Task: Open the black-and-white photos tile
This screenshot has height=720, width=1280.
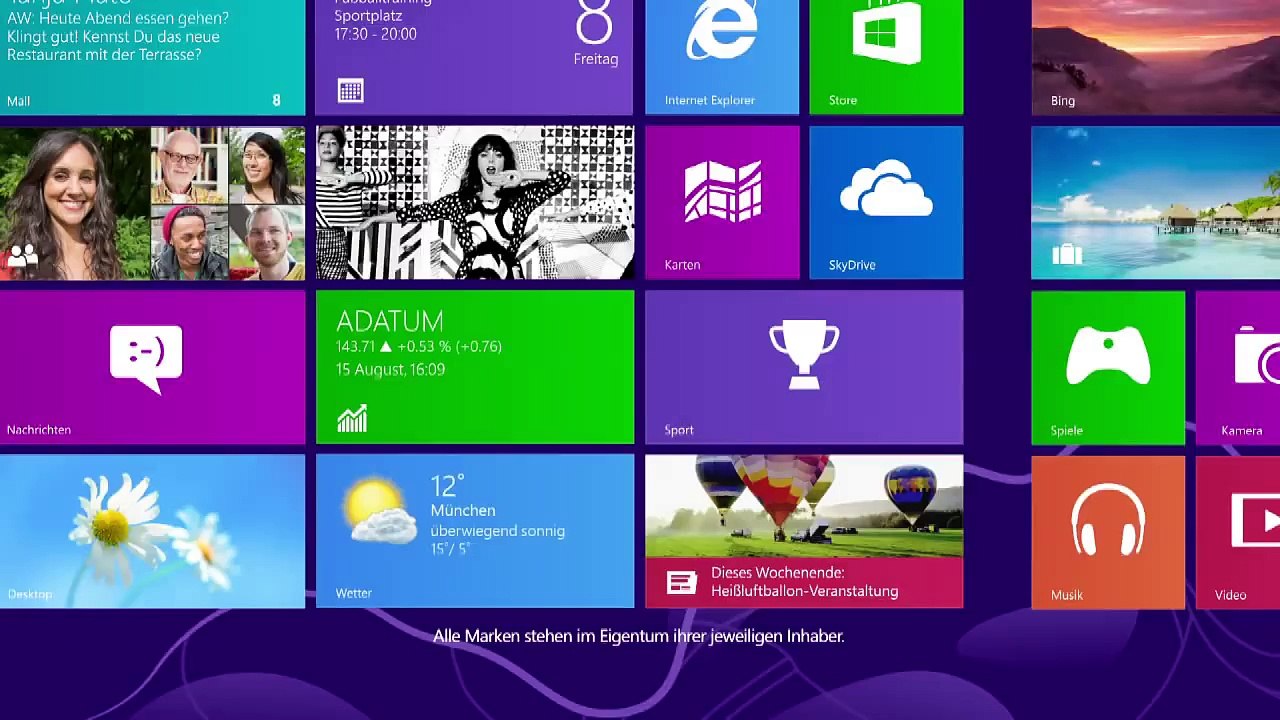Action: [475, 202]
